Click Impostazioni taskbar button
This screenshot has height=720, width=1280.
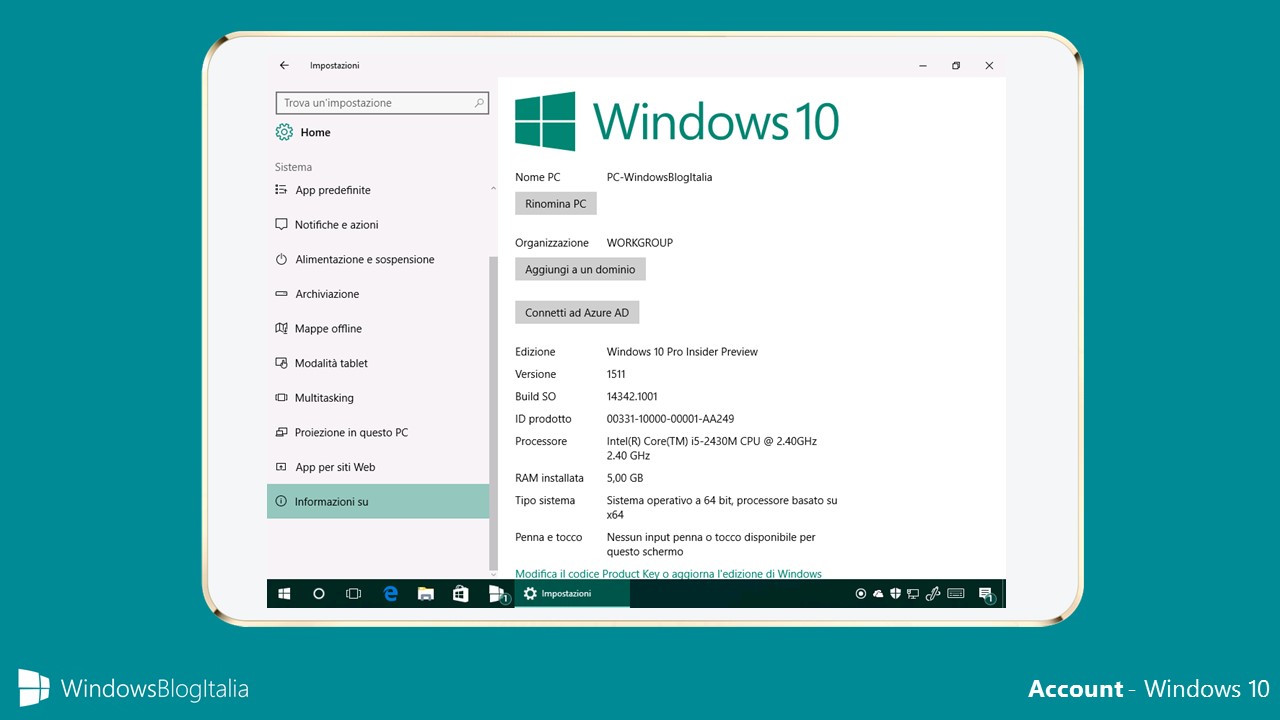pos(572,594)
